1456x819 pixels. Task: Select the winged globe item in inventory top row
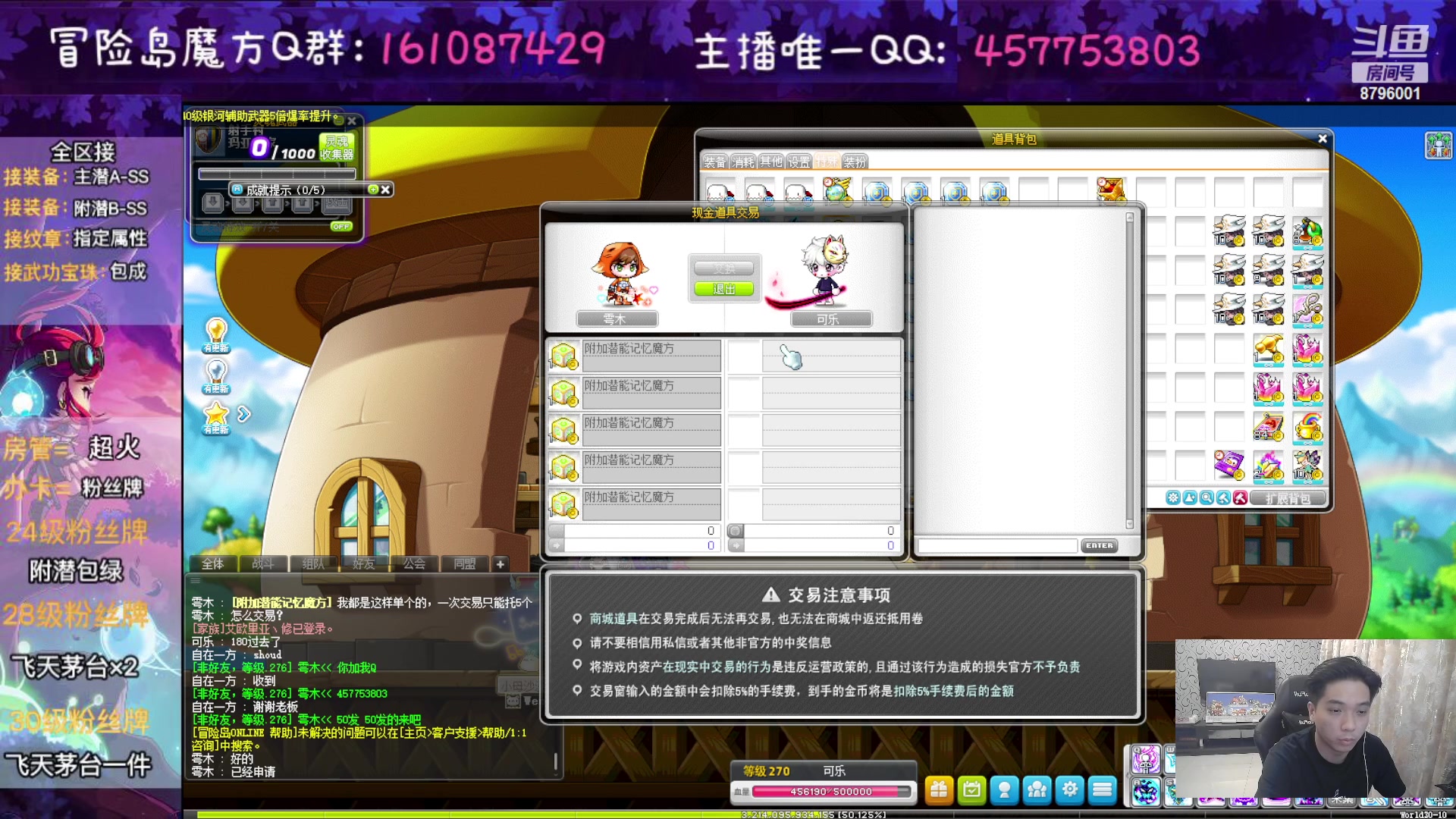837,191
